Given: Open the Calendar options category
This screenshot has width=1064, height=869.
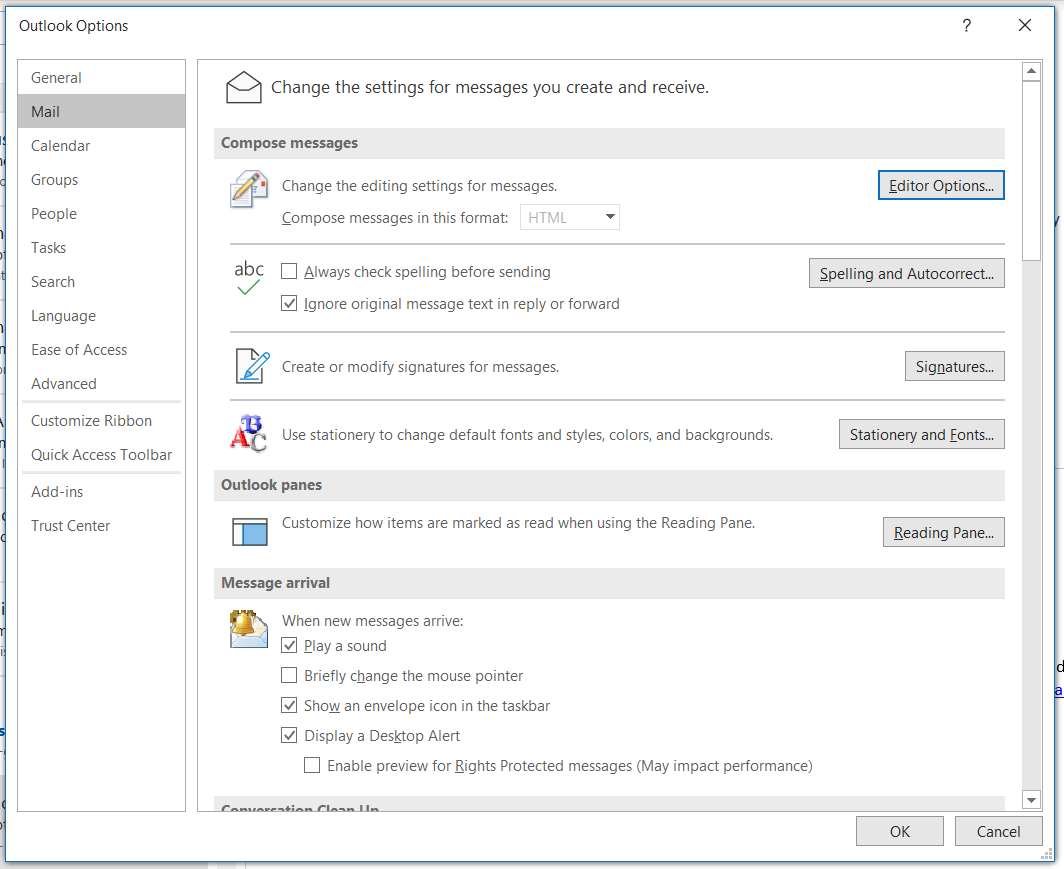Looking at the screenshot, I should pyautogui.click(x=101, y=145).
